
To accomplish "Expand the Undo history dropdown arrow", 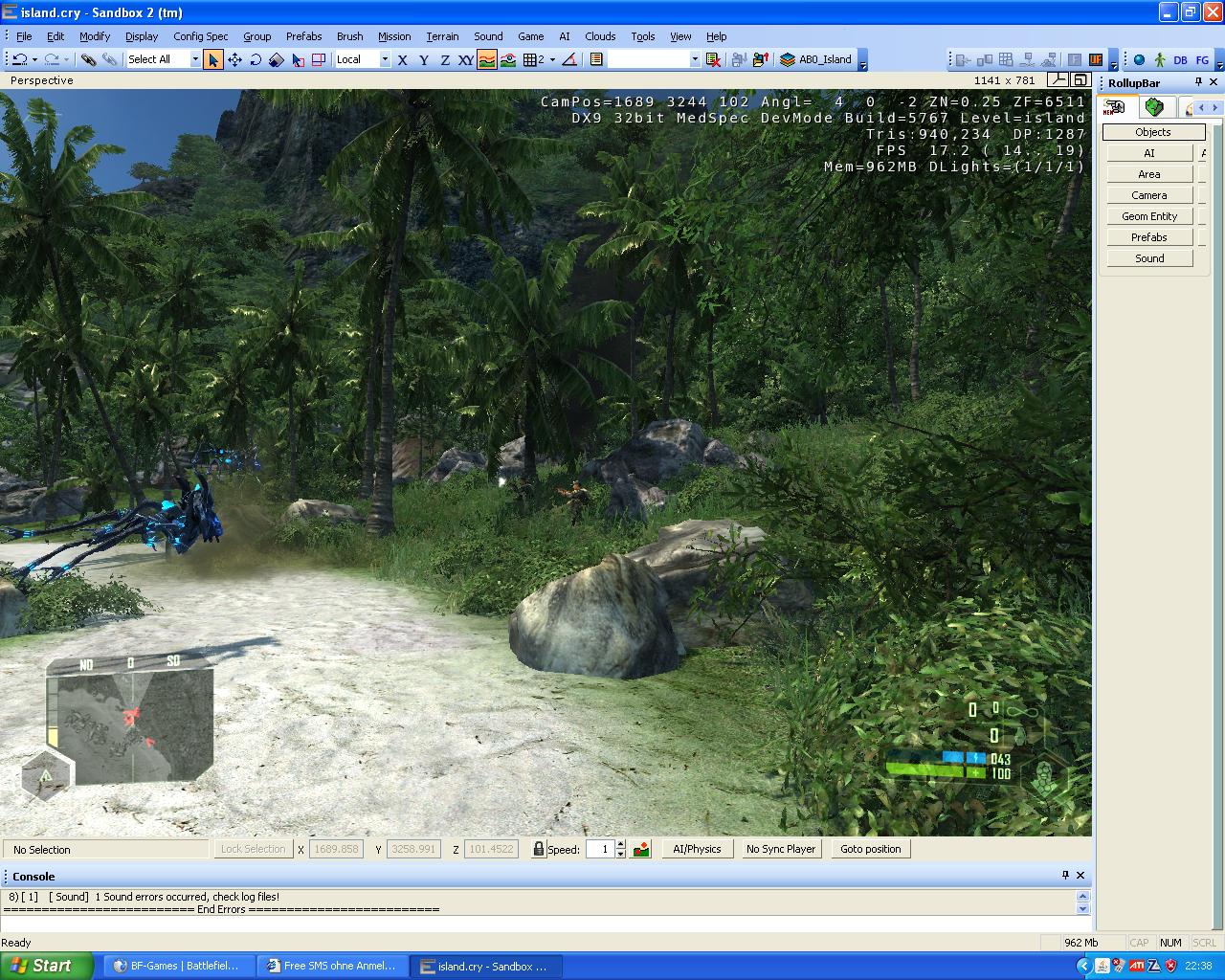I will tap(33, 59).
